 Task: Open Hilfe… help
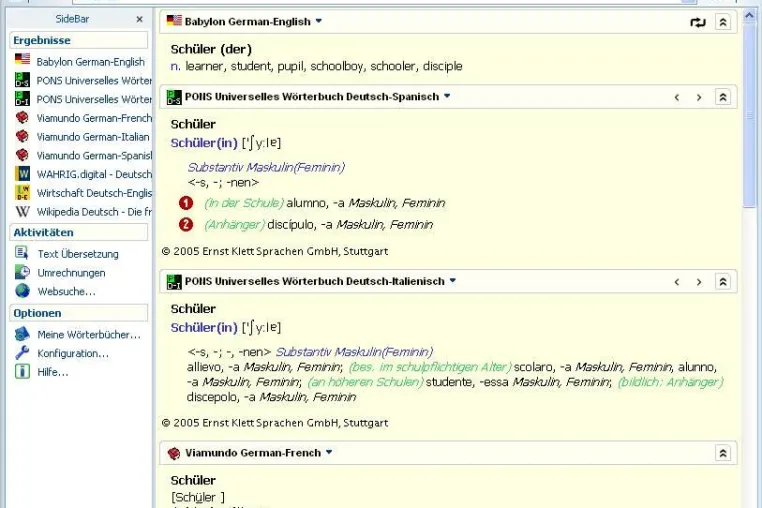pyautogui.click(x=52, y=372)
